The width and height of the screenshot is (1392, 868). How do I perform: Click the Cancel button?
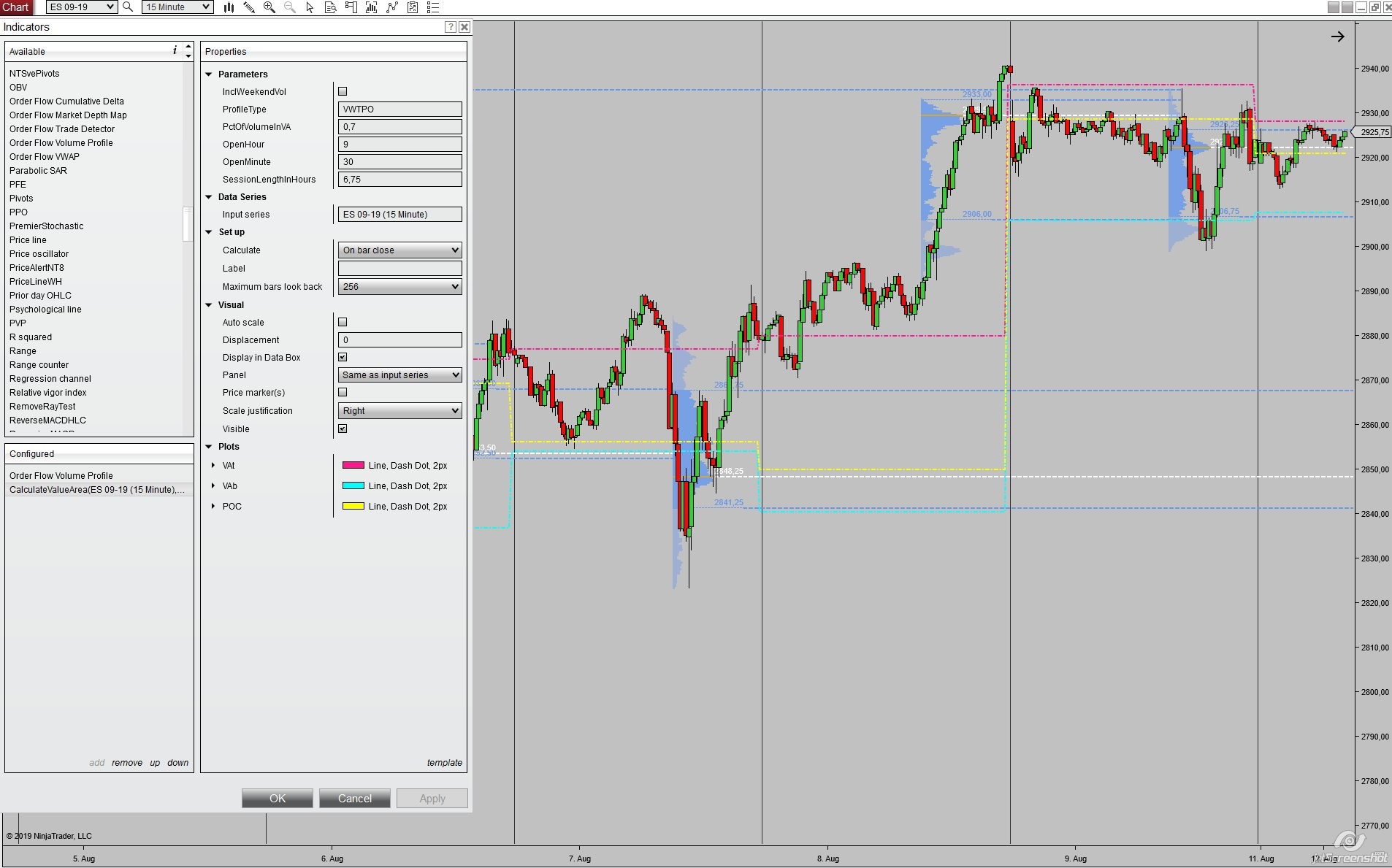(355, 798)
